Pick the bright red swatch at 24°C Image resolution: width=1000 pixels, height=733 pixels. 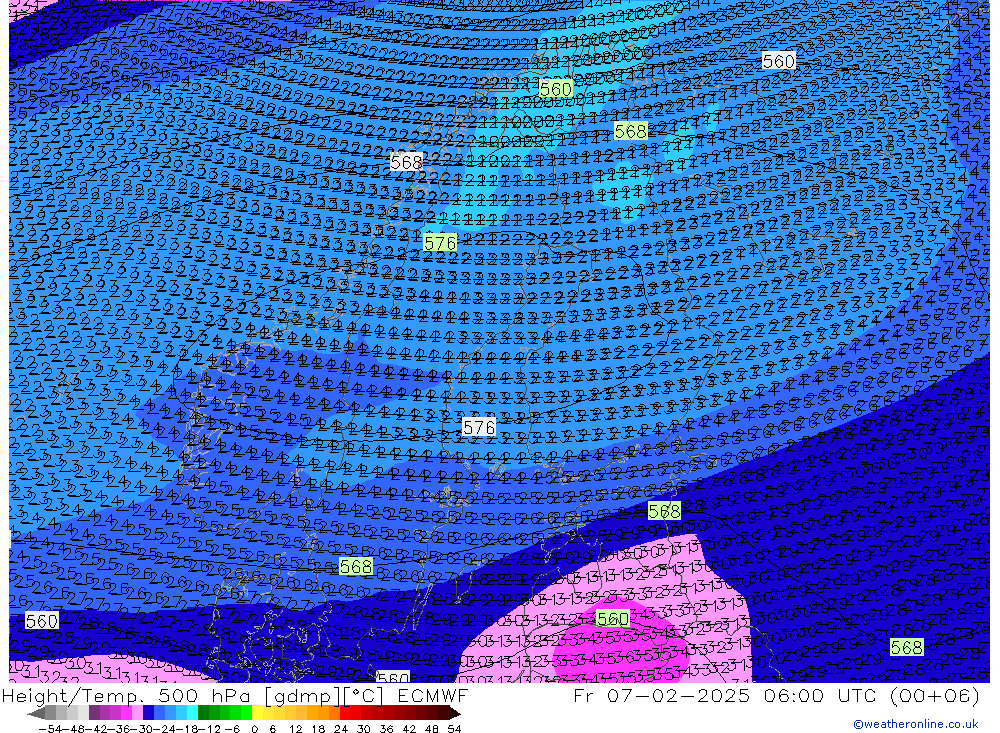345,714
